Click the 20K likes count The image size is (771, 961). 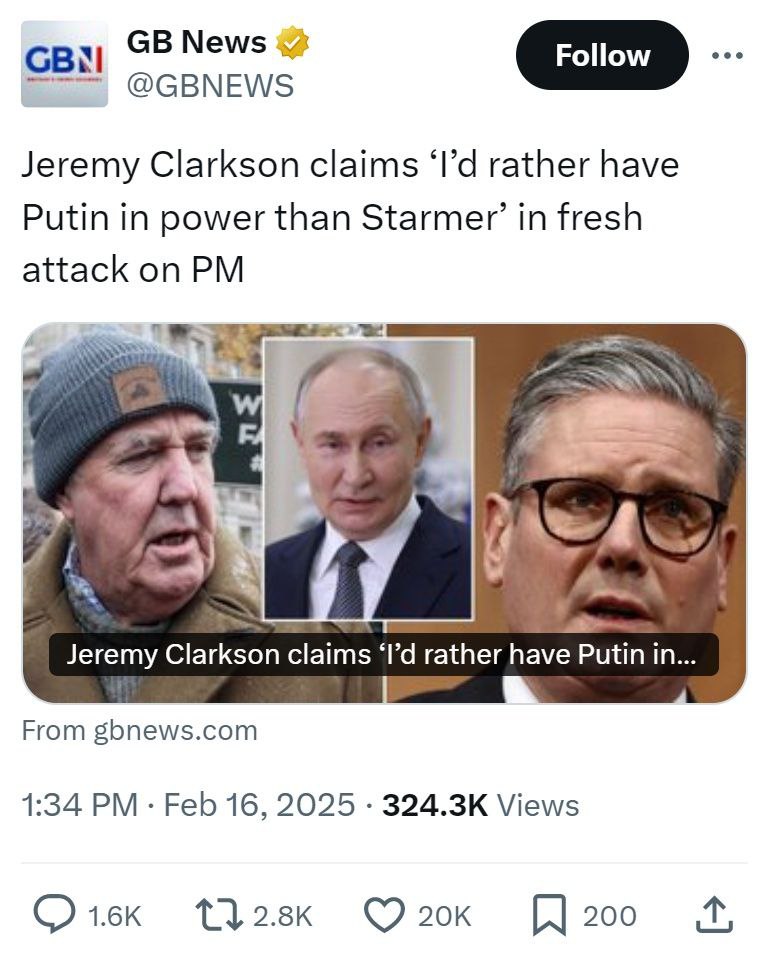[x=444, y=916]
